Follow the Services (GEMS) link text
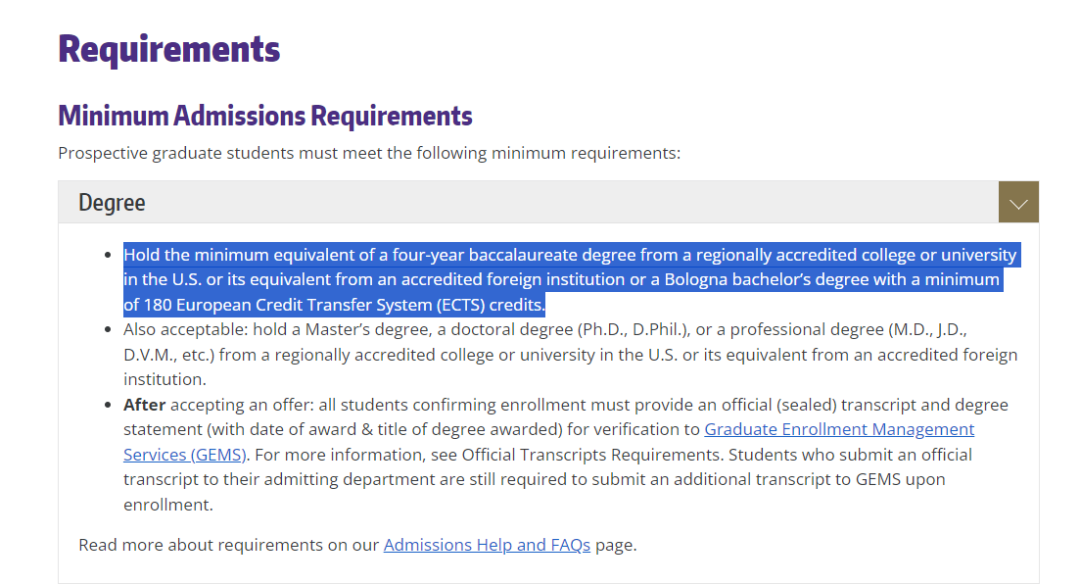 (184, 455)
